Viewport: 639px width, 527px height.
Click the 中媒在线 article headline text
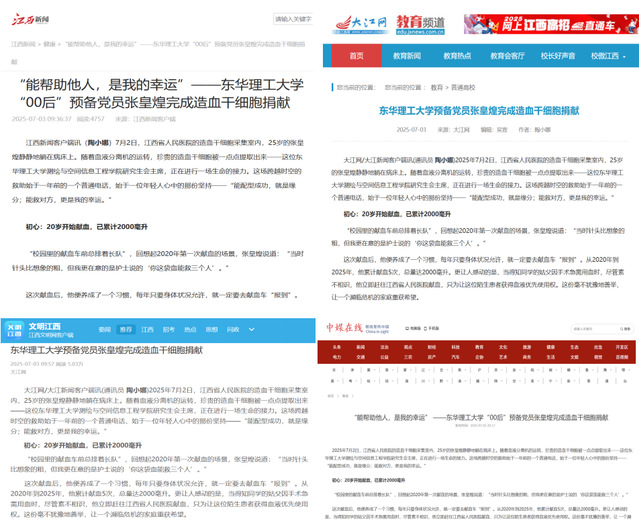(x=481, y=417)
